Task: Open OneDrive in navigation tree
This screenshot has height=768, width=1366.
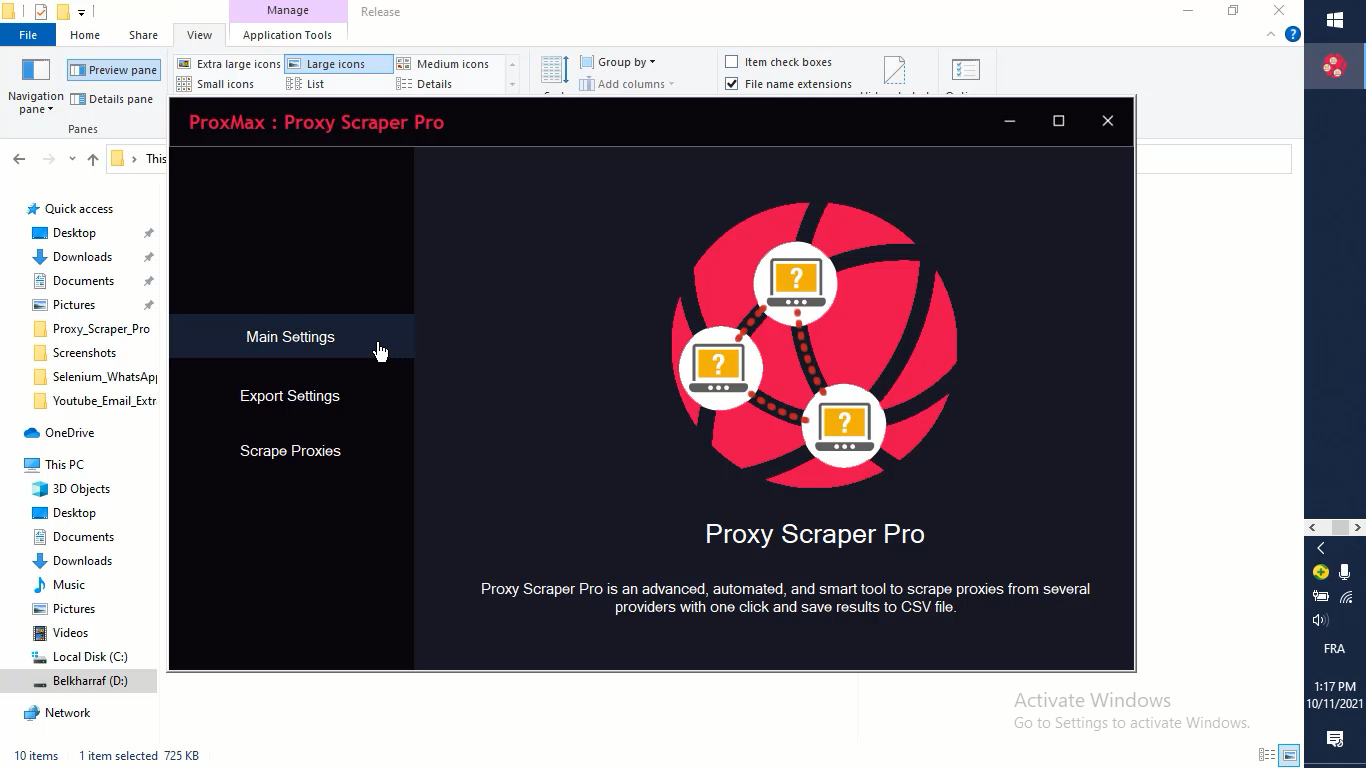Action: click(69, 433)
